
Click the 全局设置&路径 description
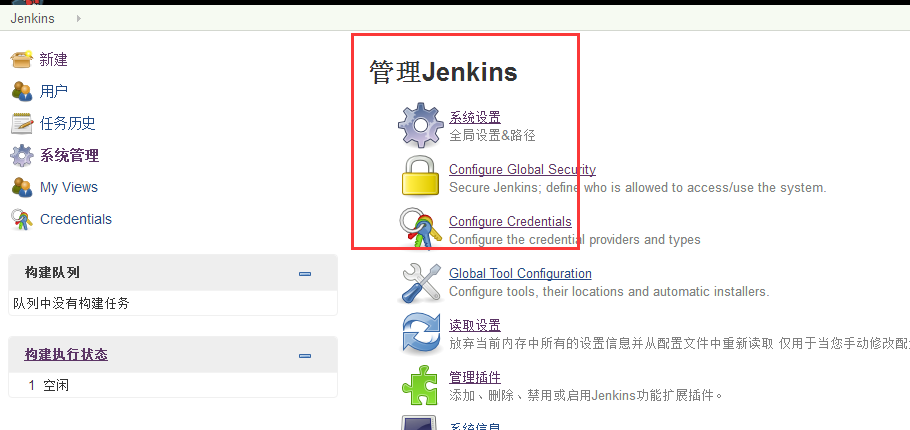coord(492,136)
